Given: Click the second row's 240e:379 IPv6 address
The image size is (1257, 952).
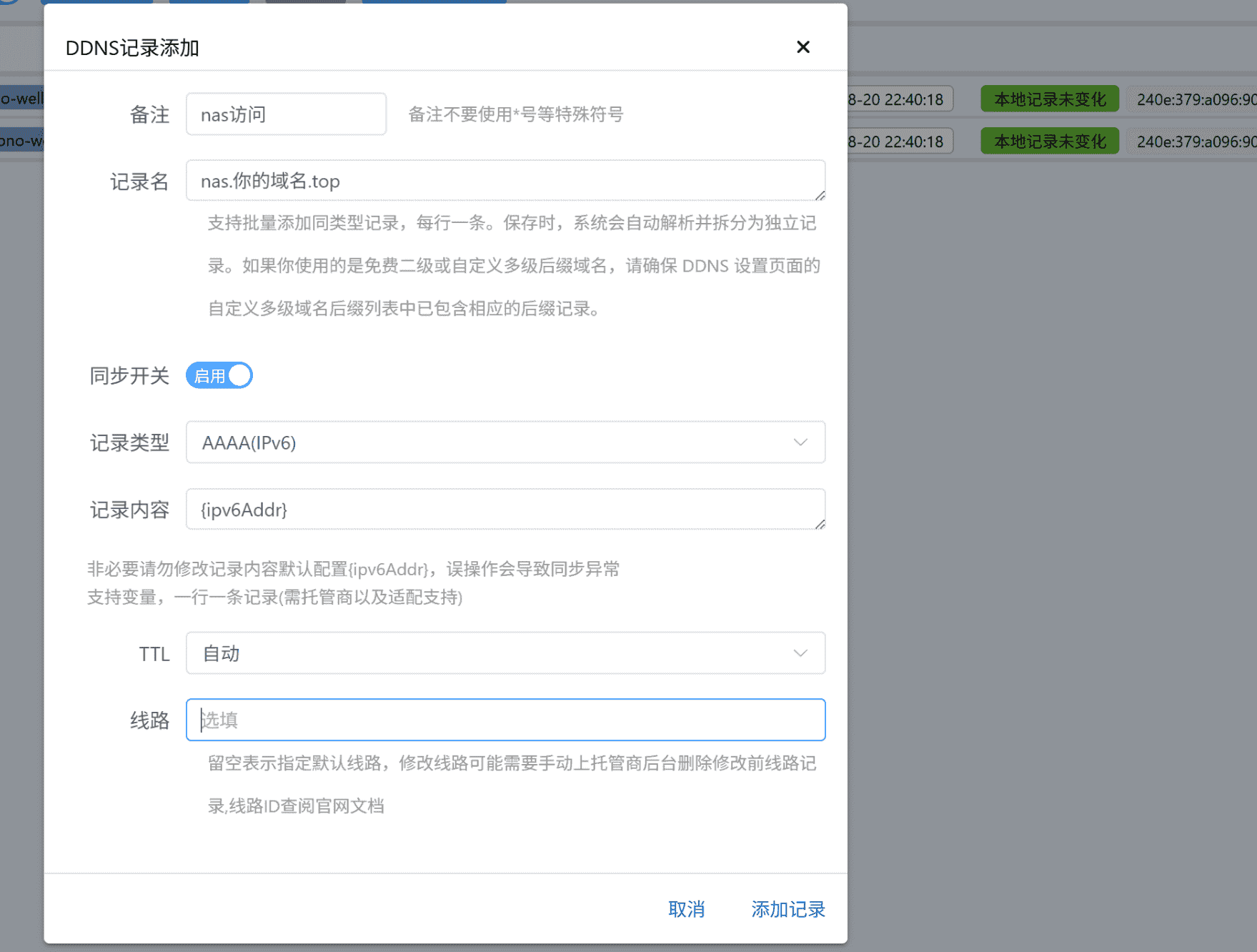Looking at the screenshot, I should 1195,142.
